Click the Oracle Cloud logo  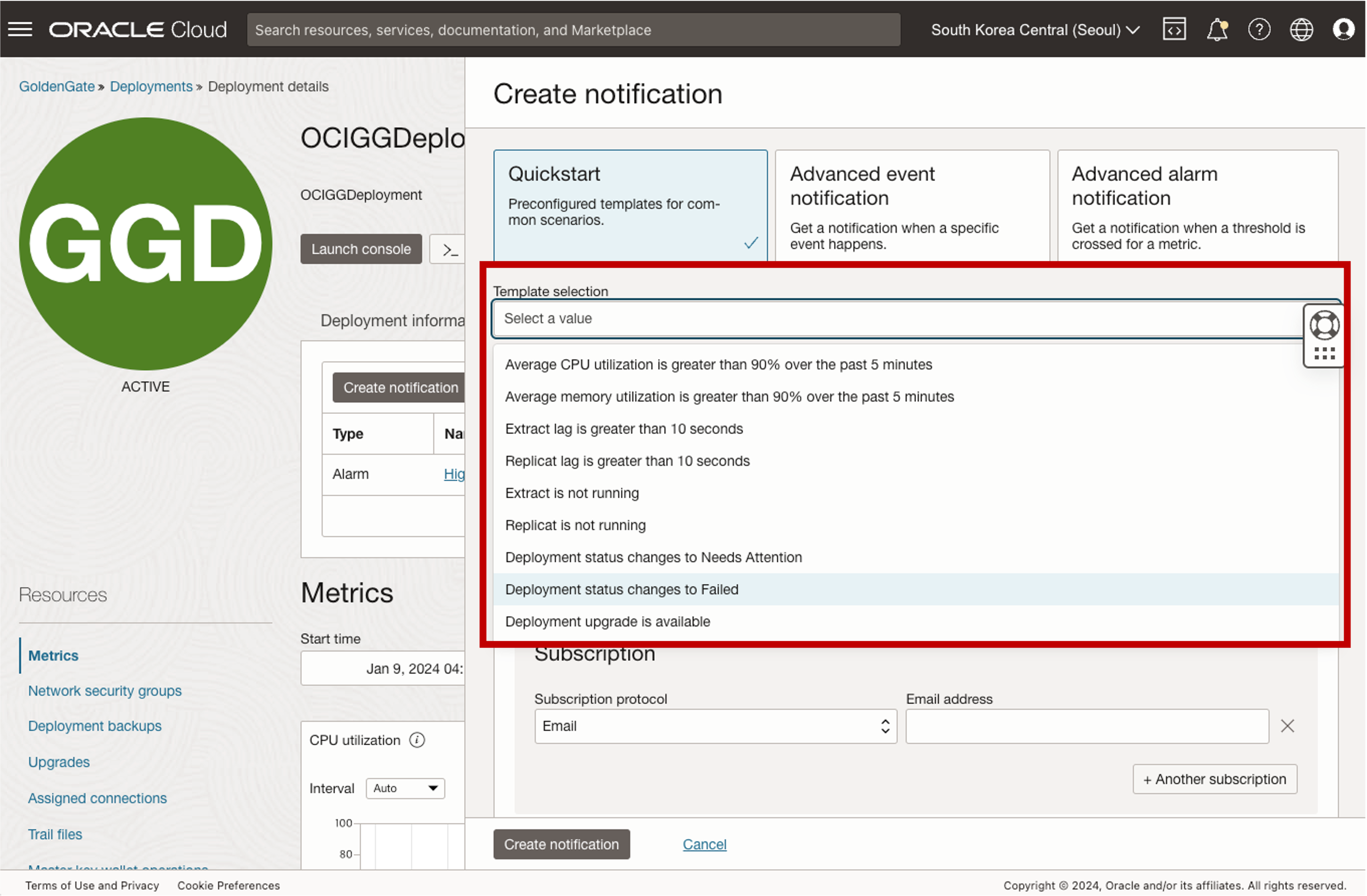(x=138, y=29)
